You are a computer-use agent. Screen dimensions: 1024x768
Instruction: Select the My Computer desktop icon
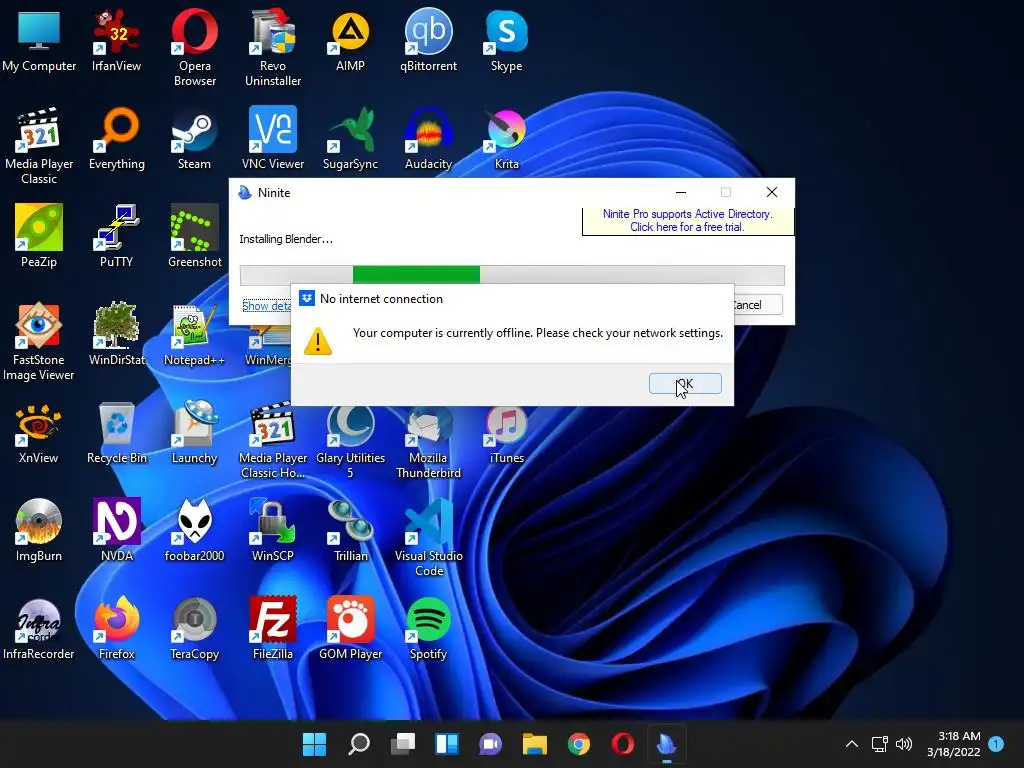[39, 40]
